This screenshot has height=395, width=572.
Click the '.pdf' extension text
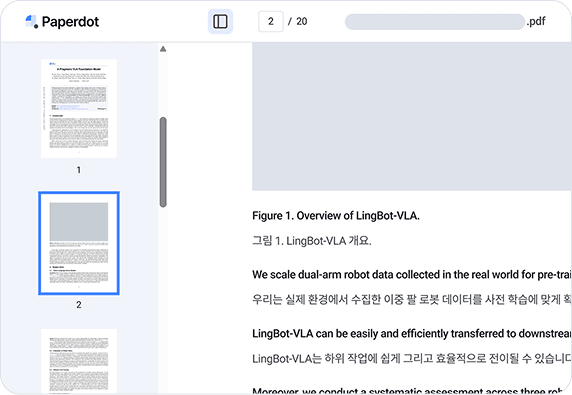tap(536, 22)
